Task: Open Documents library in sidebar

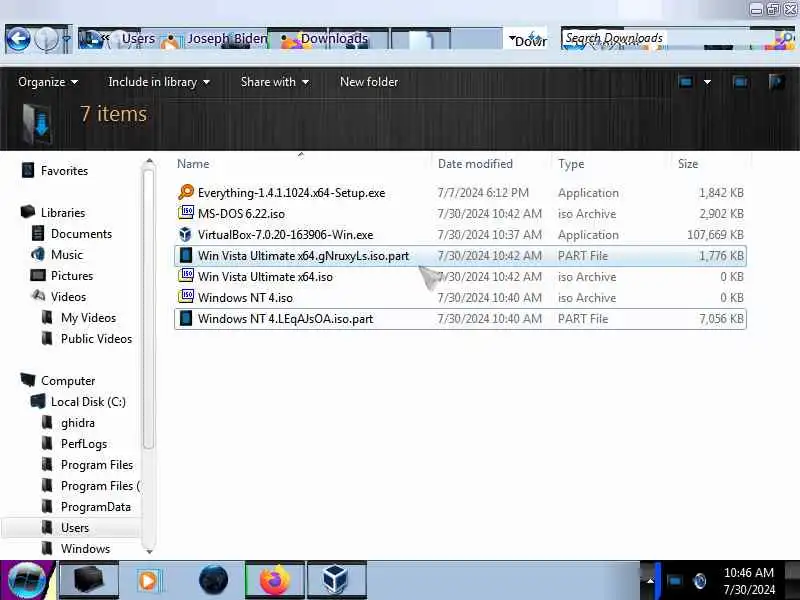Action: (81, 233)
